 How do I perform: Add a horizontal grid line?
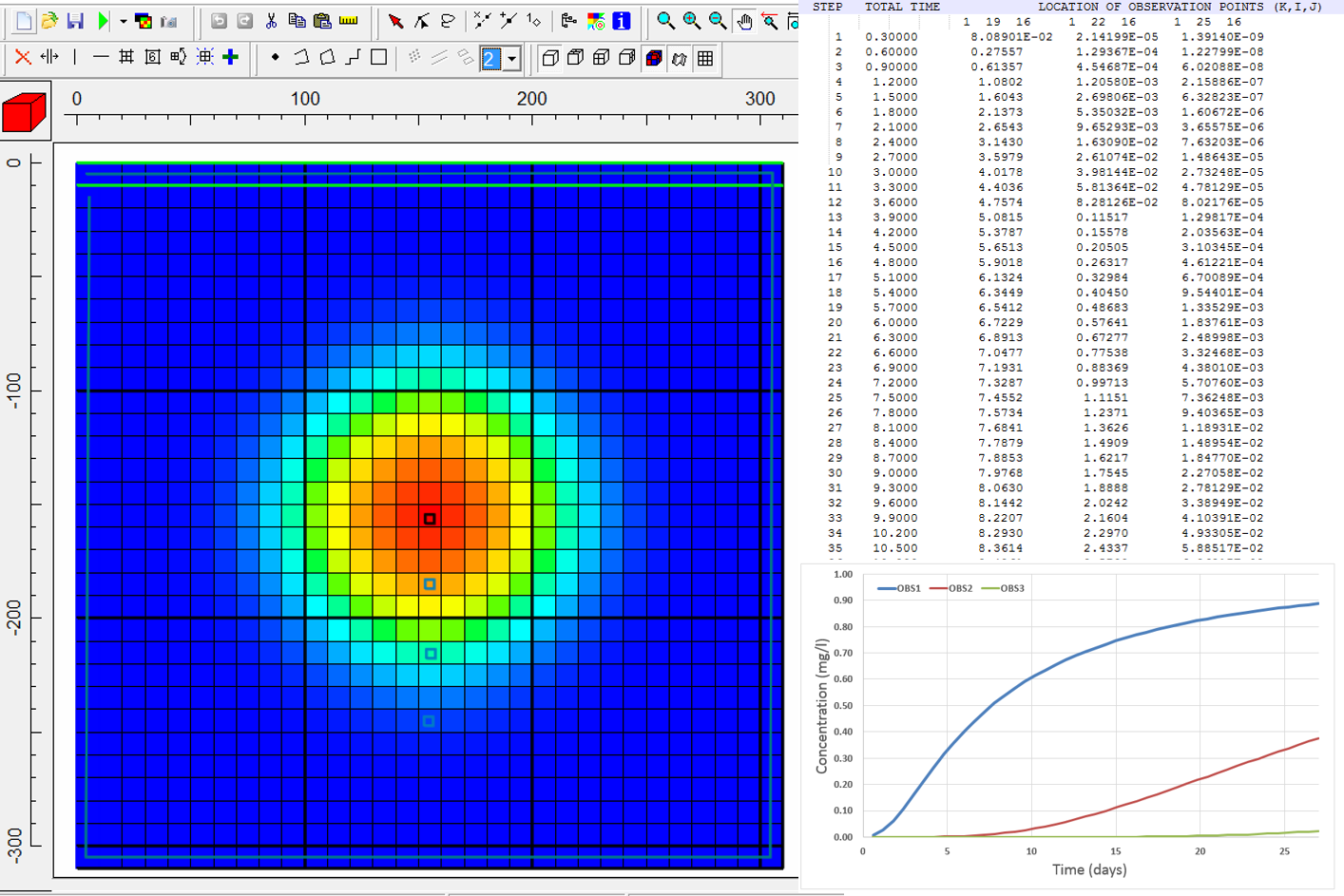(x=101, y=57)
